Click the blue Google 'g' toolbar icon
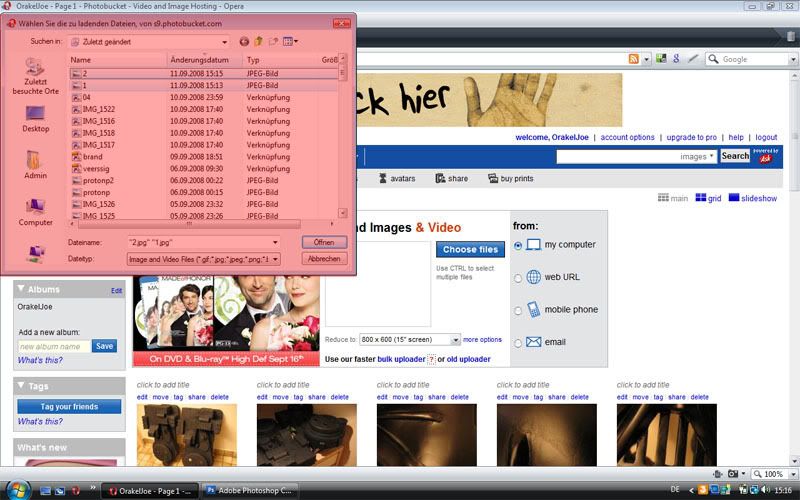 pyautogui.click(x=676, y=59)
